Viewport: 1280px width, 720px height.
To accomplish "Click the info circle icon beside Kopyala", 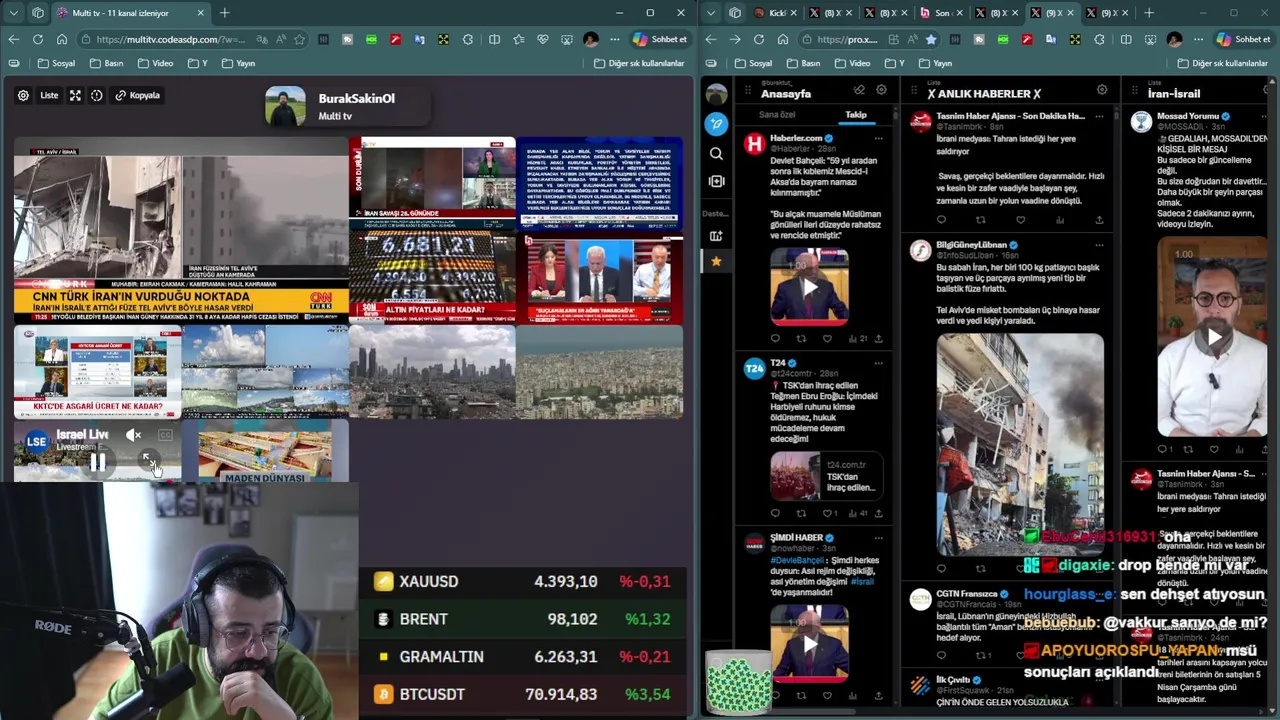I will (x=96, y=95).
